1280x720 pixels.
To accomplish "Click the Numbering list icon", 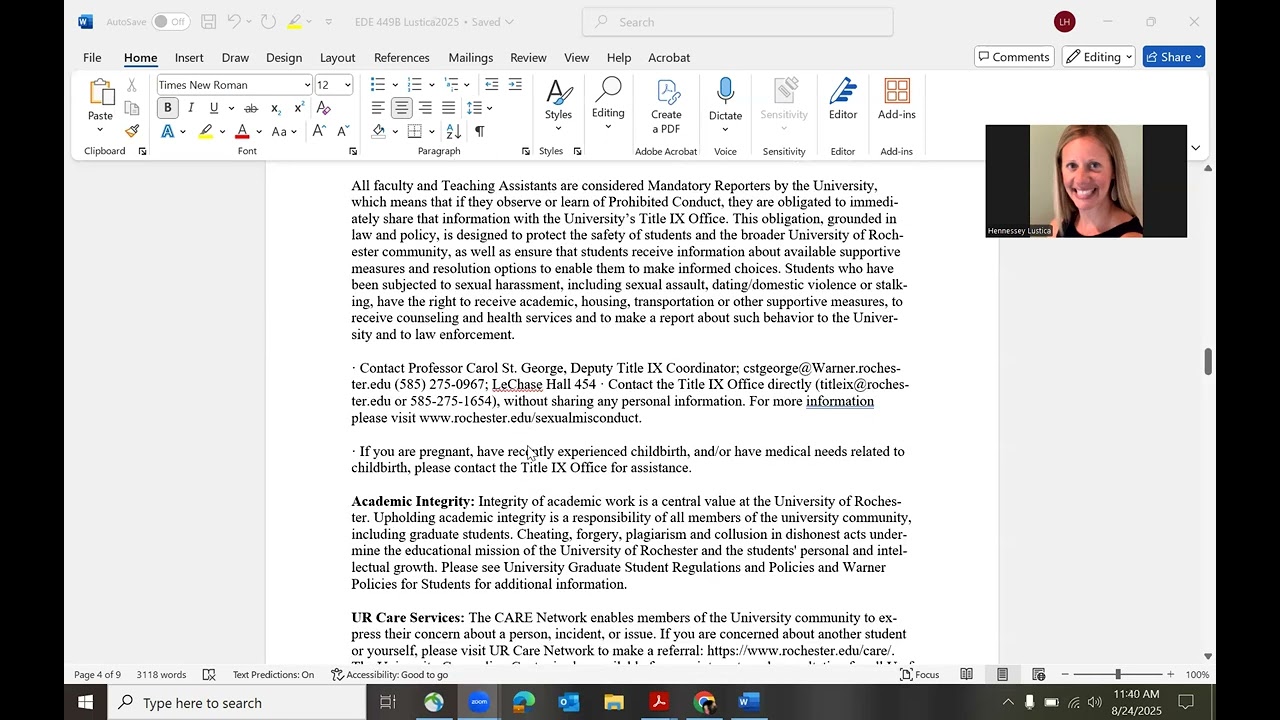I will click(414, 85).
